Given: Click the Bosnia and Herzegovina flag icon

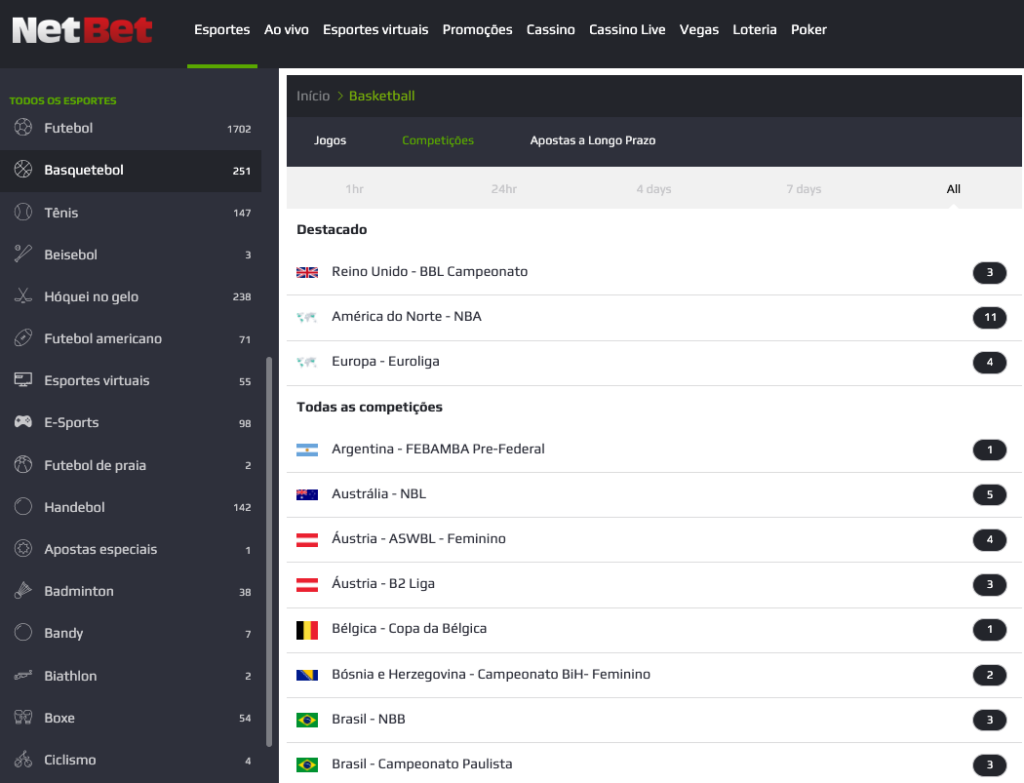Looking at the screenshot, I should click(307, 675).
